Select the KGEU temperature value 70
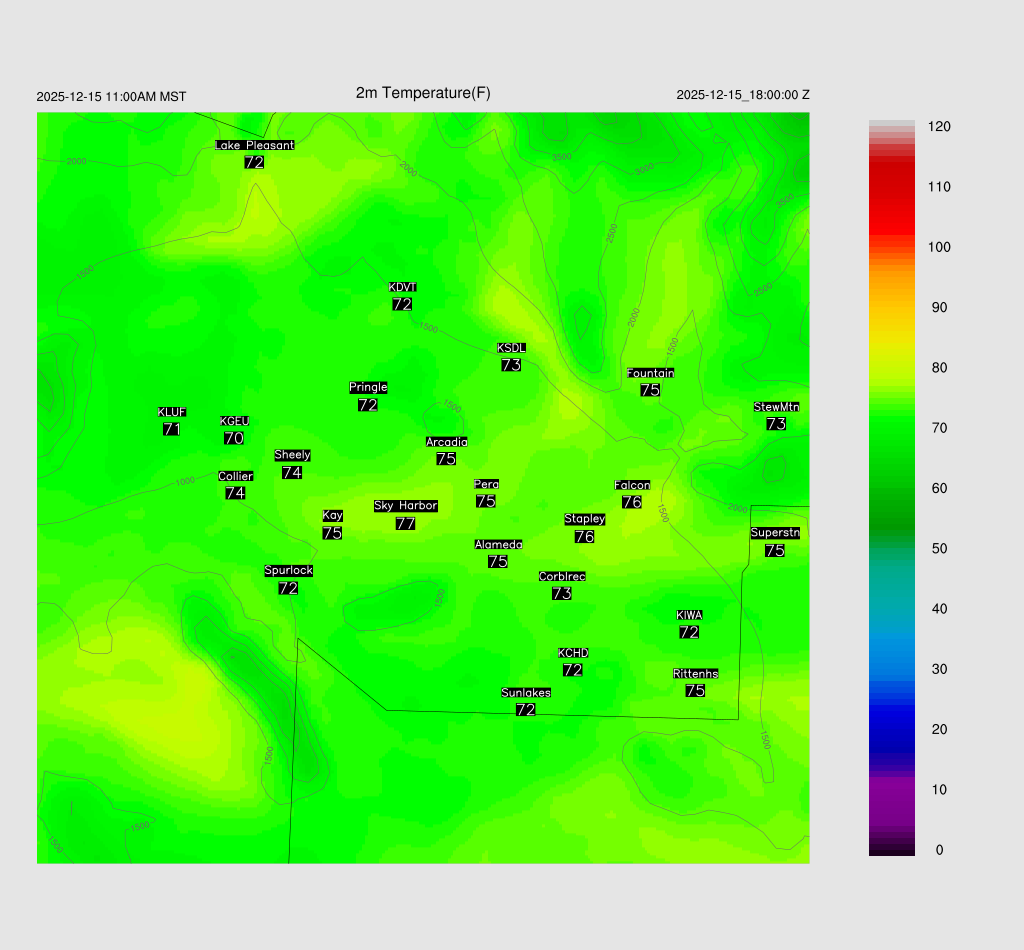 tap(234, 438)
